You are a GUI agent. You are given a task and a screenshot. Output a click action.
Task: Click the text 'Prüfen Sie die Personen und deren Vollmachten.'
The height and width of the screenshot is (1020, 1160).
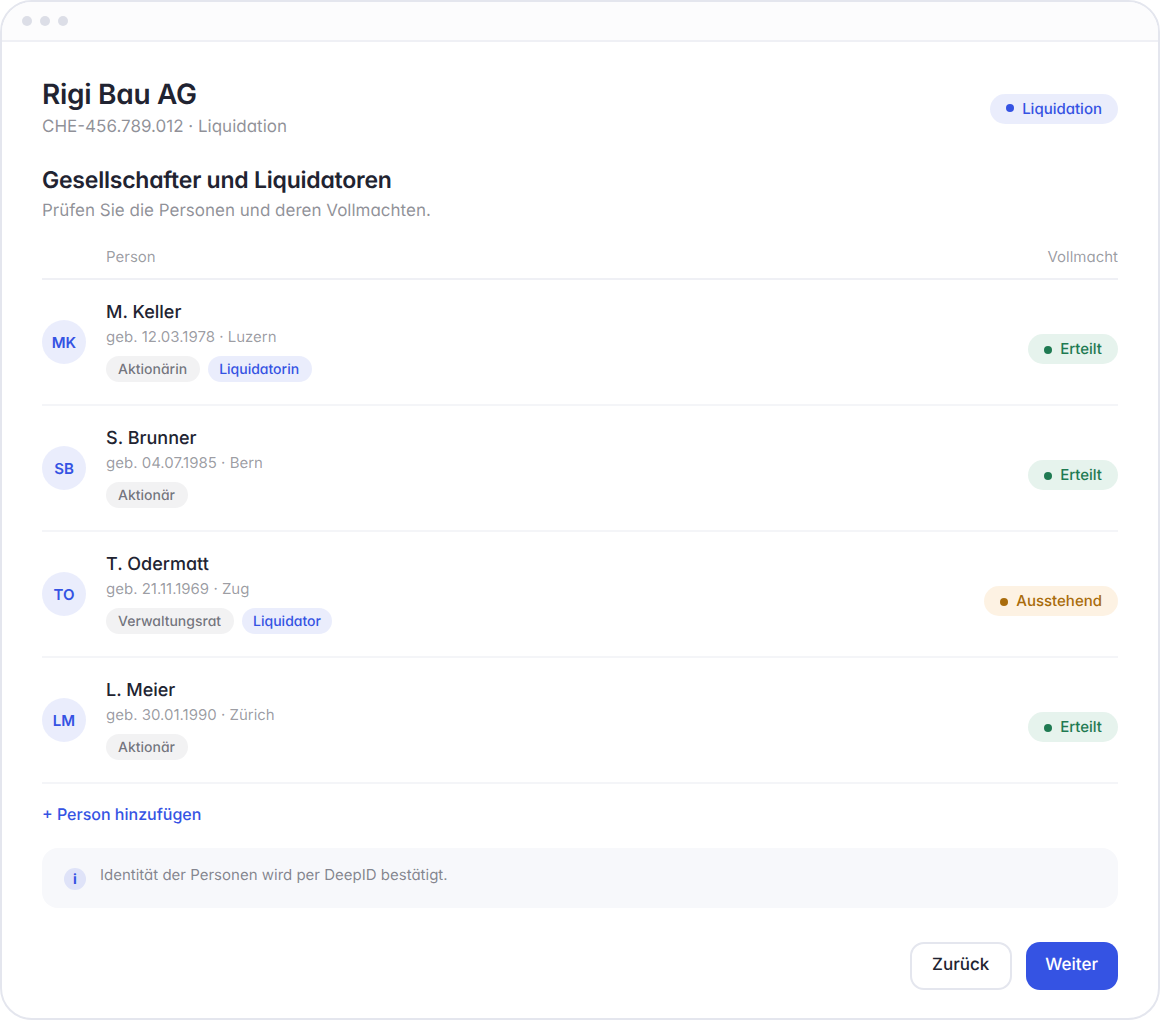click(236, 210)
